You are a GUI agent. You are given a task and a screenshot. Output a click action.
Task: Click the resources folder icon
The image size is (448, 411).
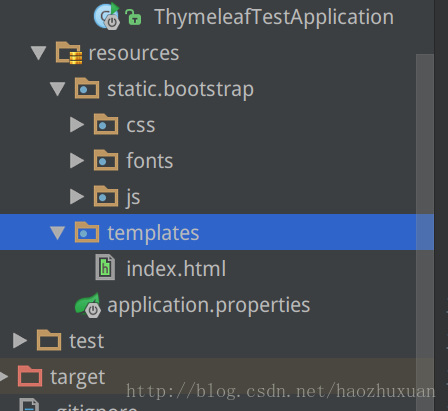[69, 53]
